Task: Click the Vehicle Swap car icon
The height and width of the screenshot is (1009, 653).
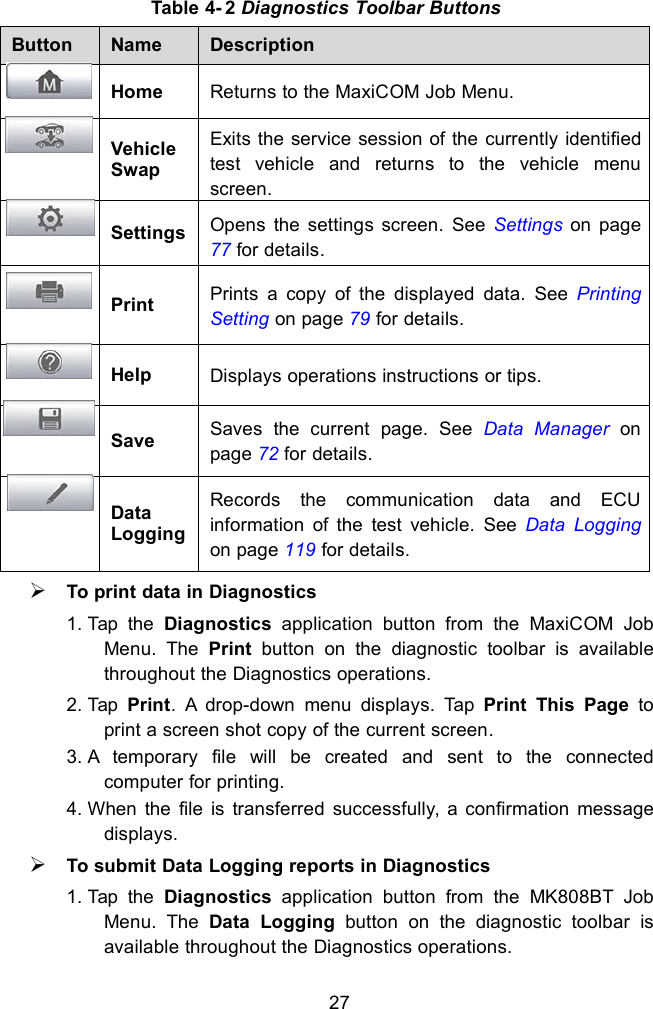Action: tap(50, 135)
